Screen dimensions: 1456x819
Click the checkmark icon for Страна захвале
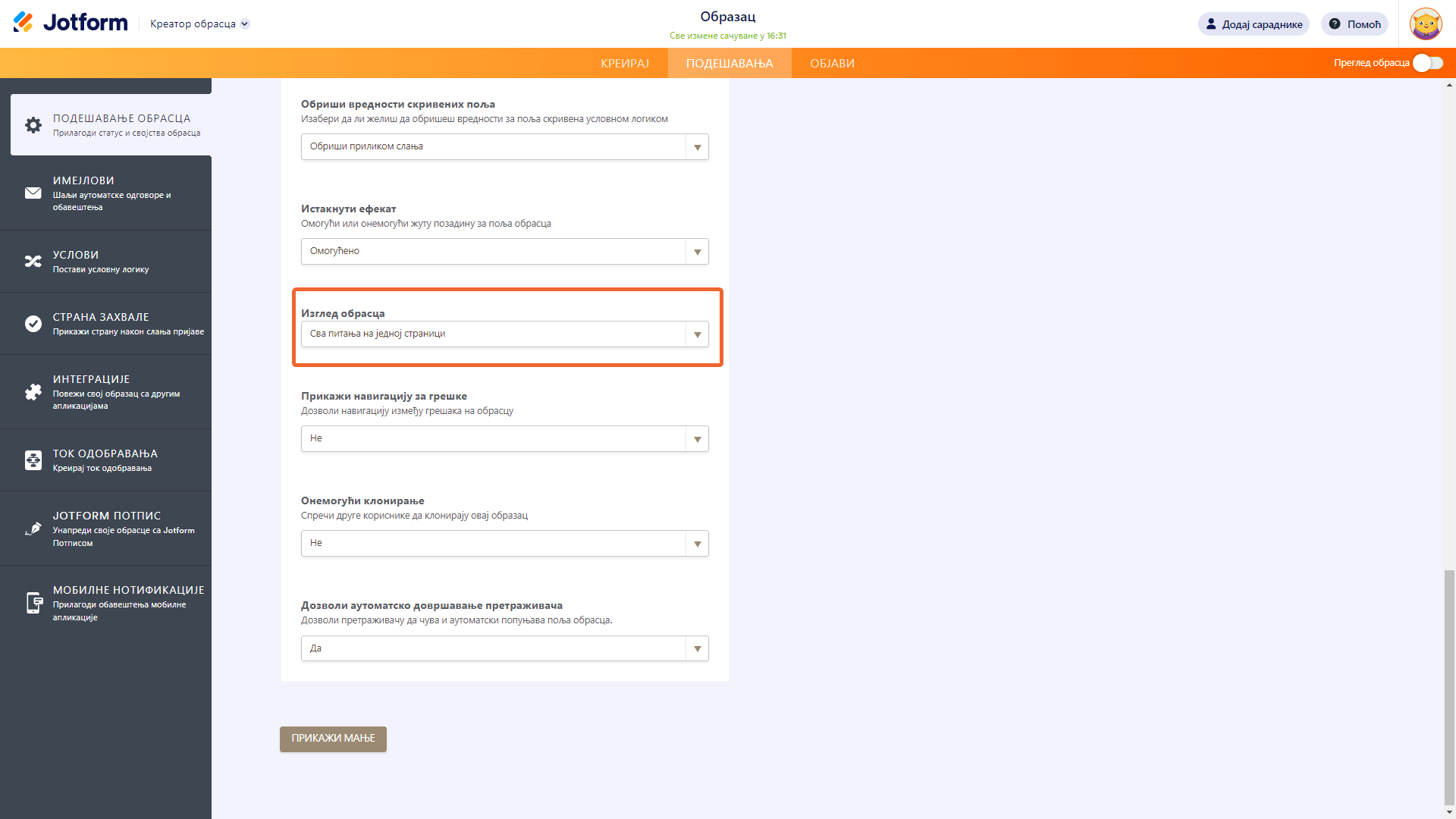click(33, 324)
